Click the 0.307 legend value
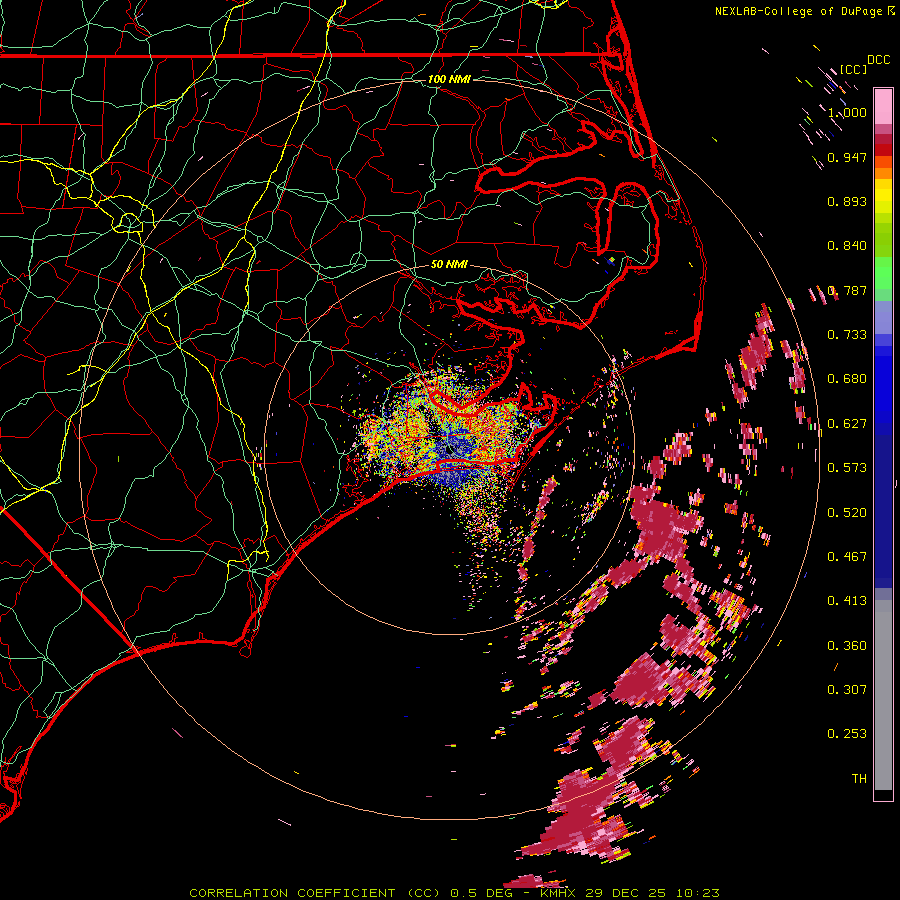This screenshot has width=900, height=900. pyautogui.click(x=847, y=690)
